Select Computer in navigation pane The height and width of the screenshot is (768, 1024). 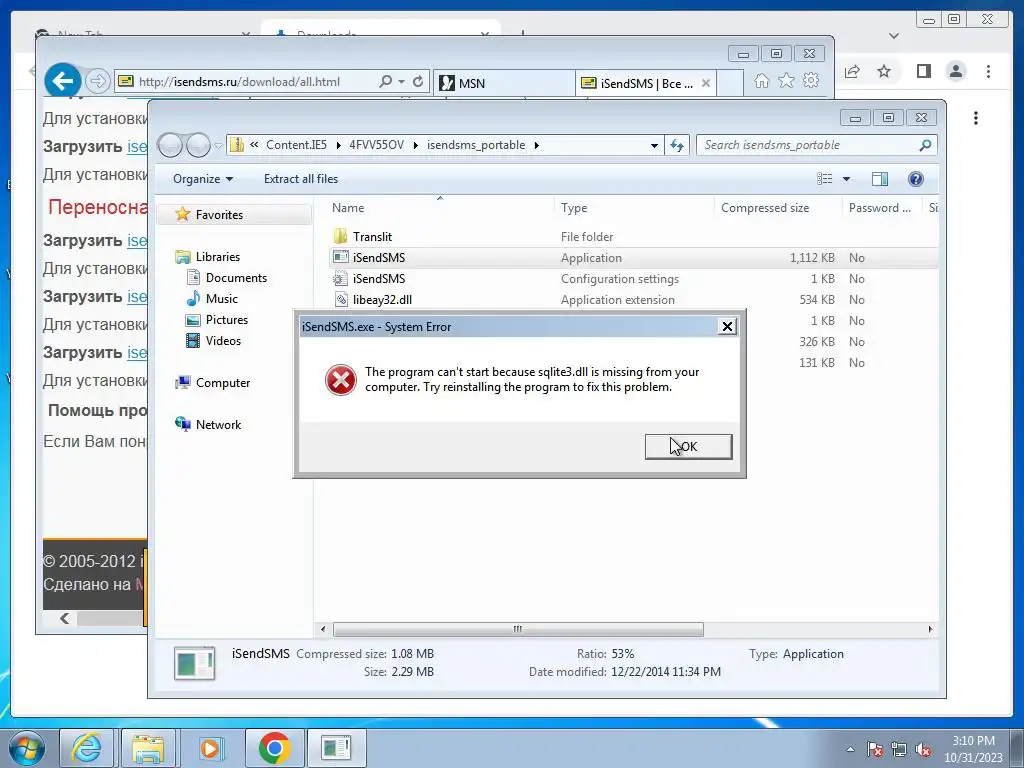pyautogui.click(x=223, y=383)
